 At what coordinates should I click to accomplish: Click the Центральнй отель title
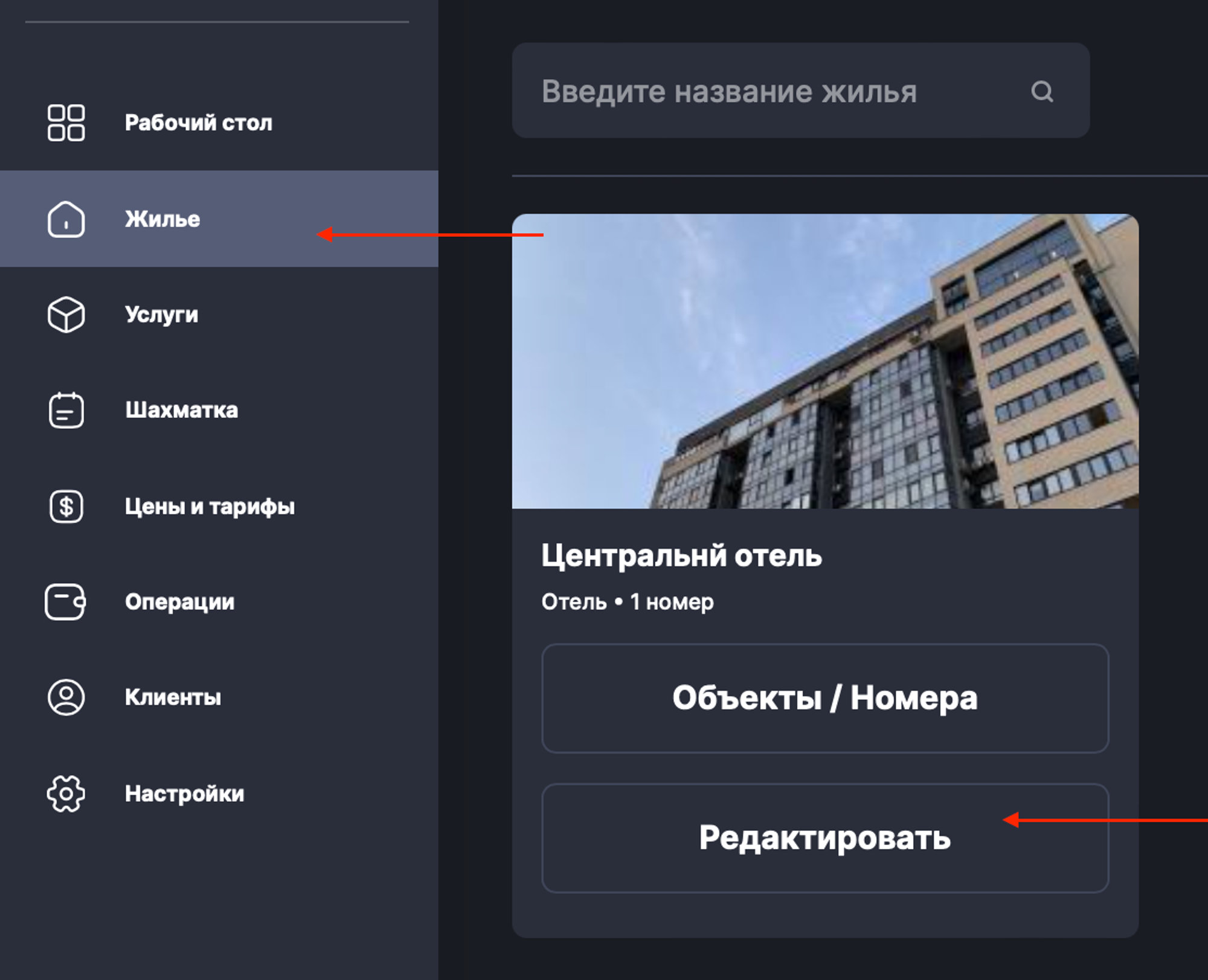pos(681,556)
